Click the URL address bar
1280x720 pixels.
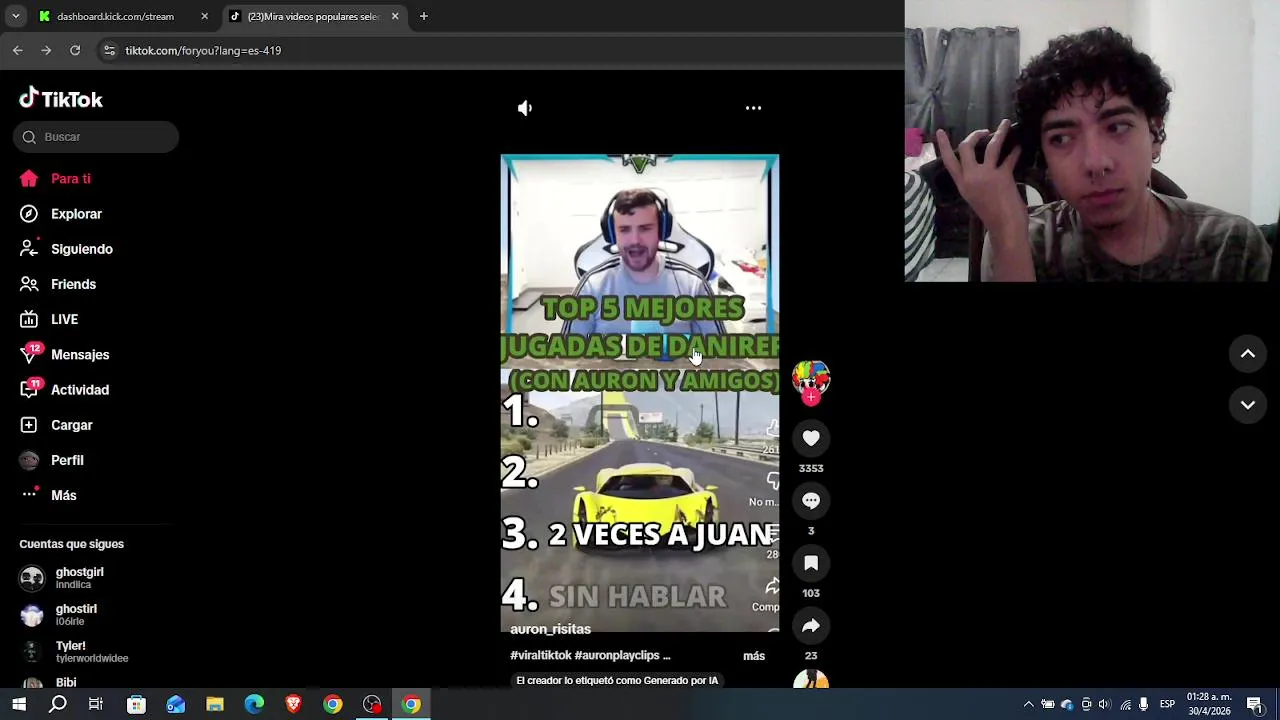(x=500, y=50)
